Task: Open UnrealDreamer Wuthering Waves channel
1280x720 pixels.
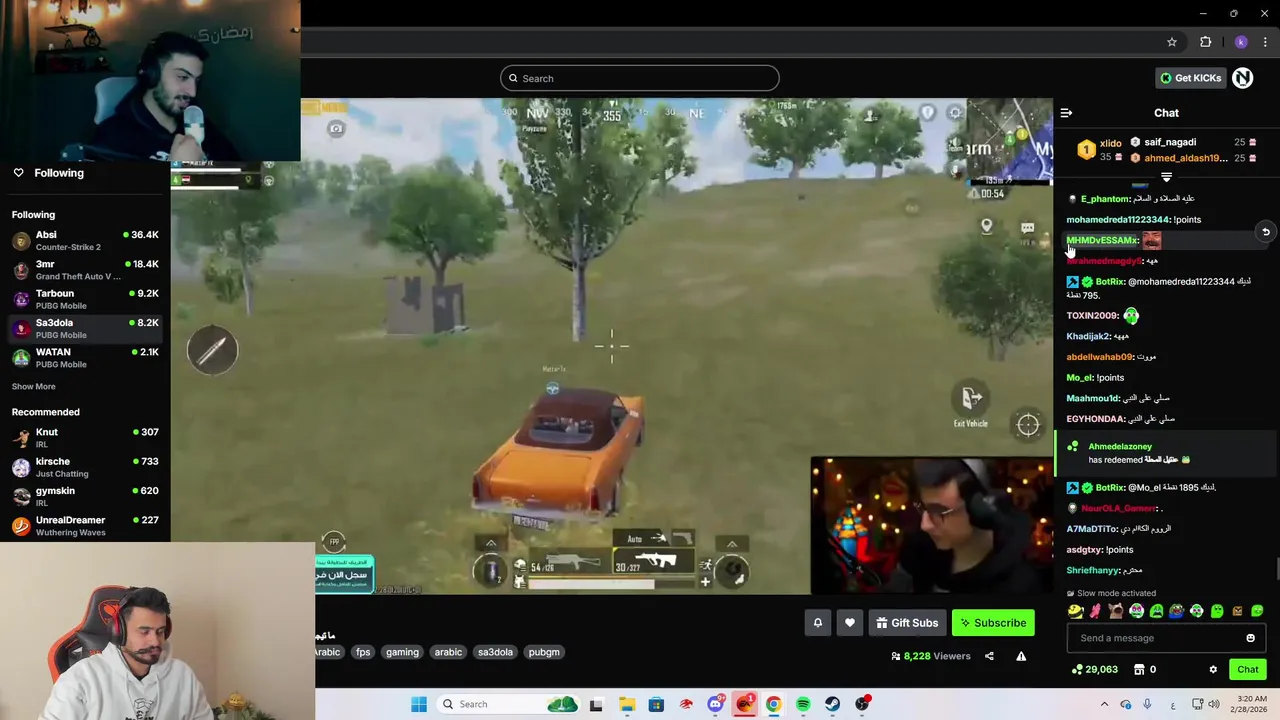Action: click(85, 526)
